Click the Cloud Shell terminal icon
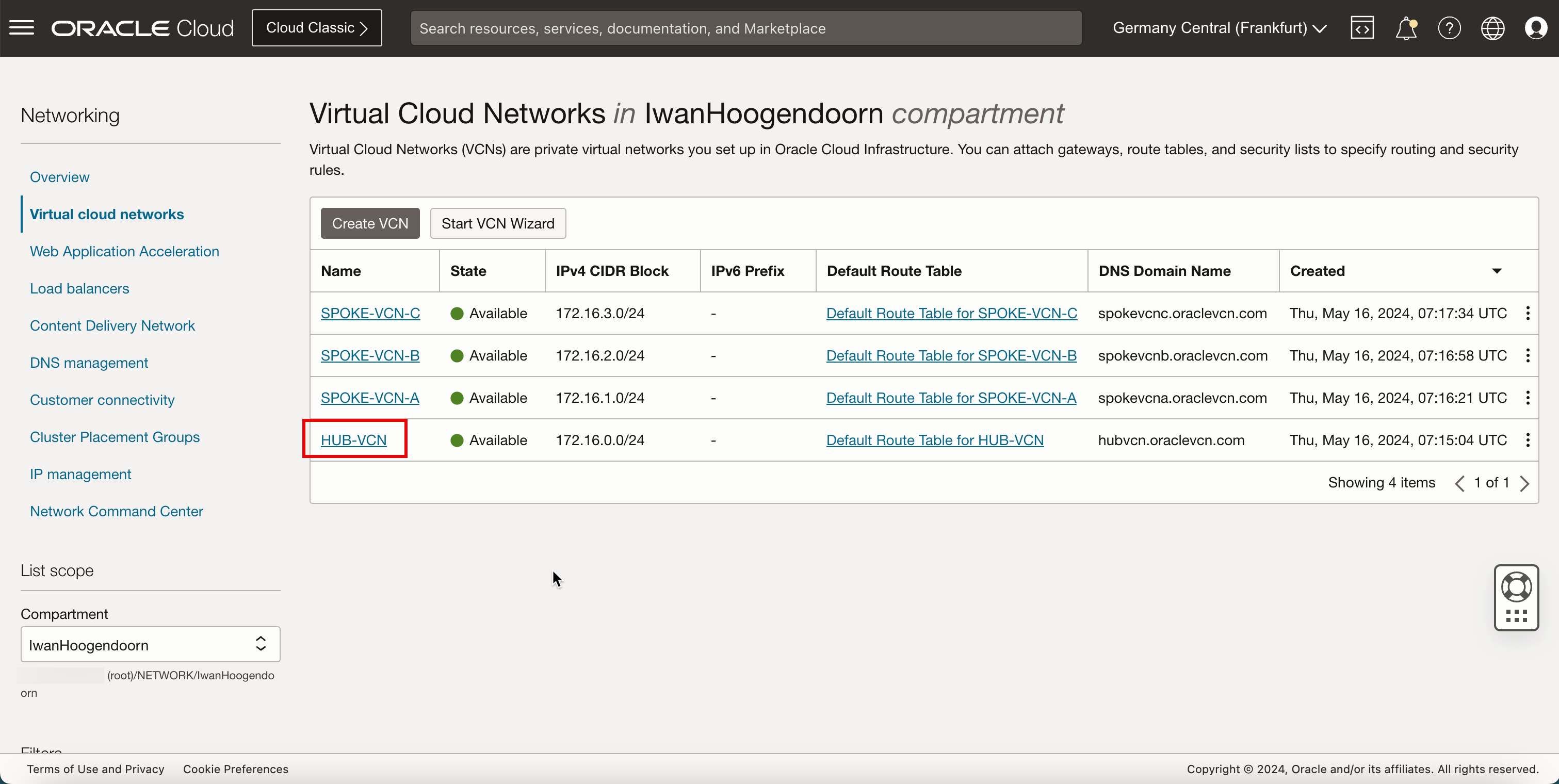Viewport: 1559px width, 784px height. click(1361, 27)
